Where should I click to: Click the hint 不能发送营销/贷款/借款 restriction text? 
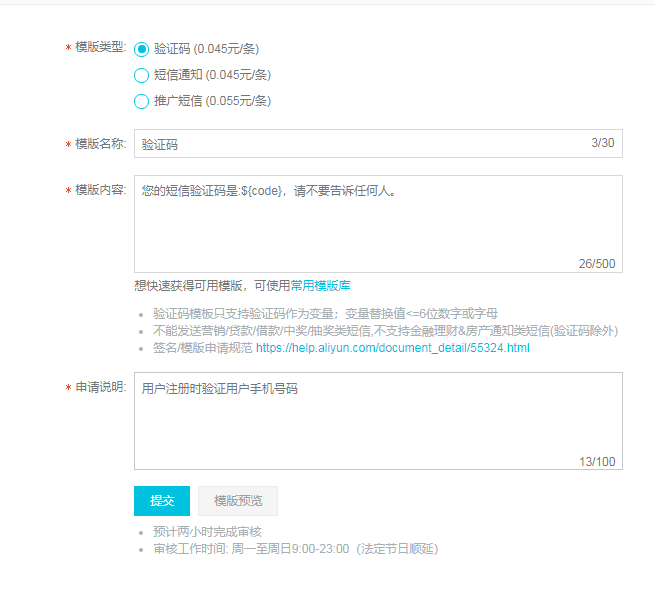[x=385, y=331]
